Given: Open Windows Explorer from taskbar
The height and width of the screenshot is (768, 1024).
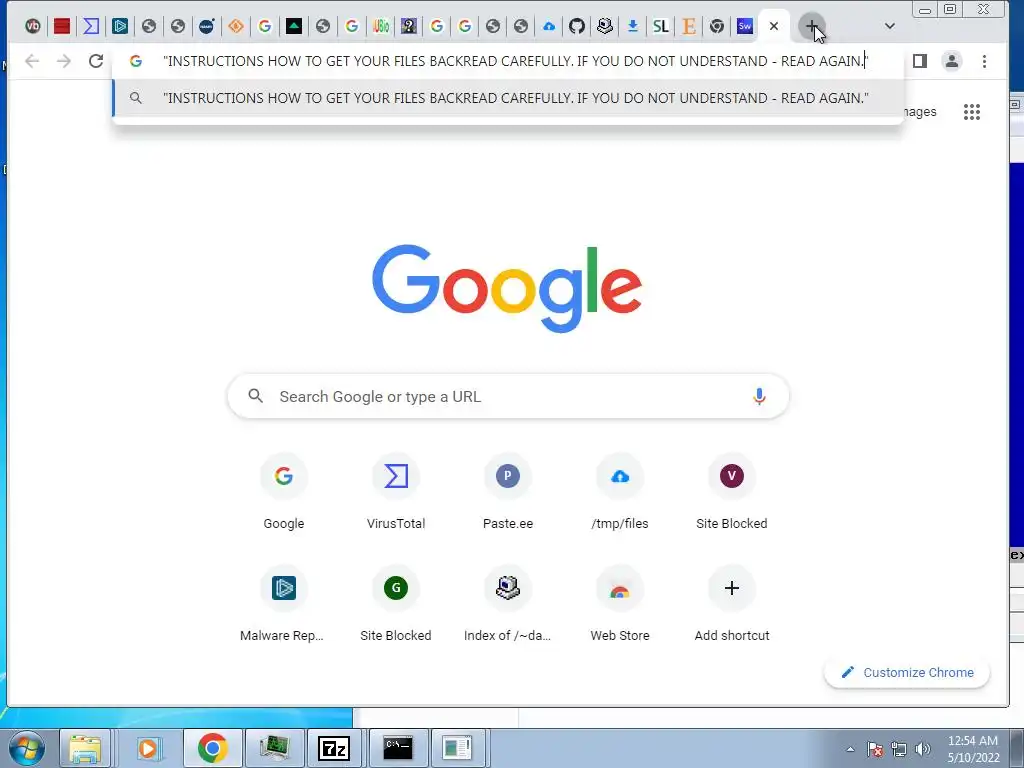Looking at the screenshot, I should click(86, 748).
